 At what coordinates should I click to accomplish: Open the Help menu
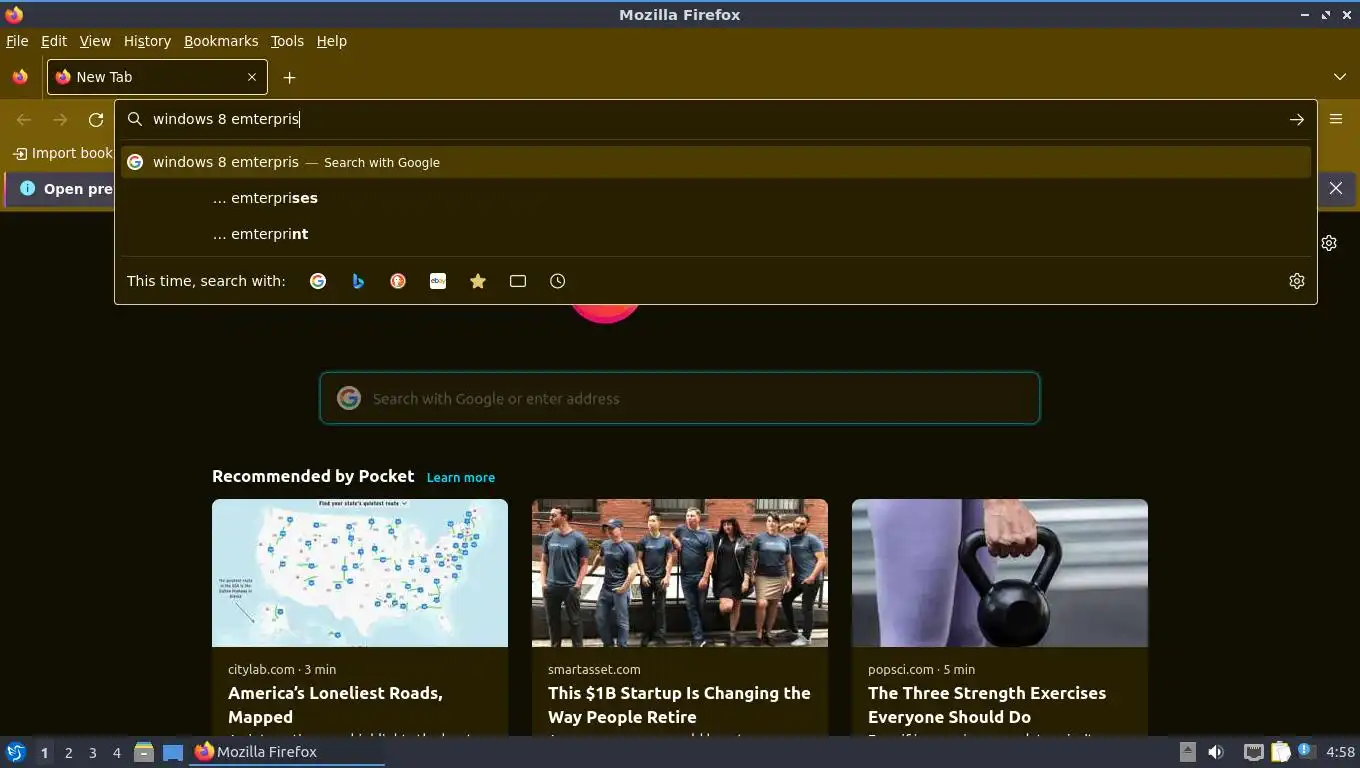(x=332, y=41)
